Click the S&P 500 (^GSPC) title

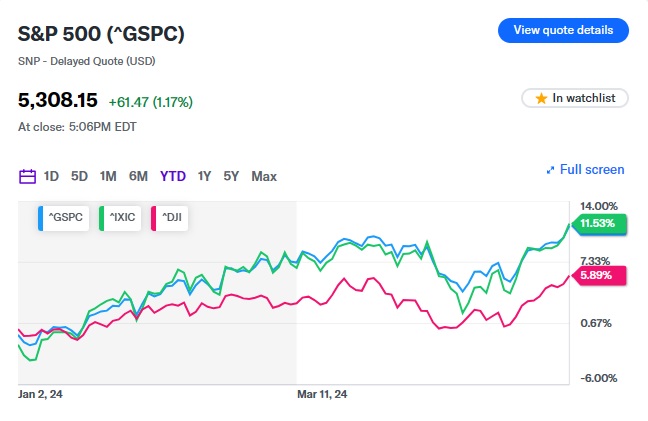tap(101, 34)
